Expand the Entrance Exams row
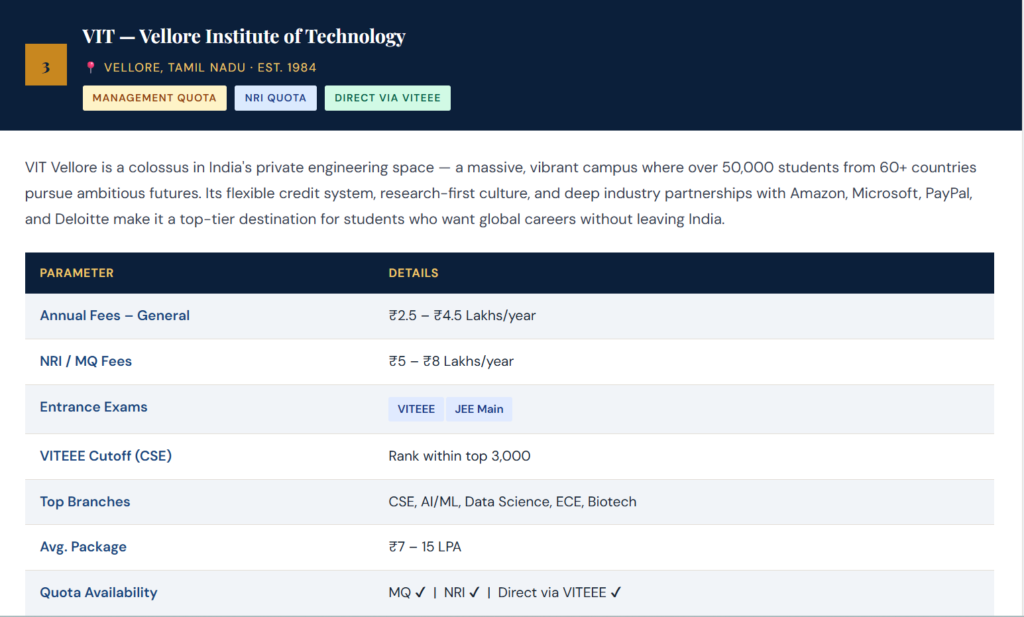This screenshot has width=1024, height=617. pos(93,407)
